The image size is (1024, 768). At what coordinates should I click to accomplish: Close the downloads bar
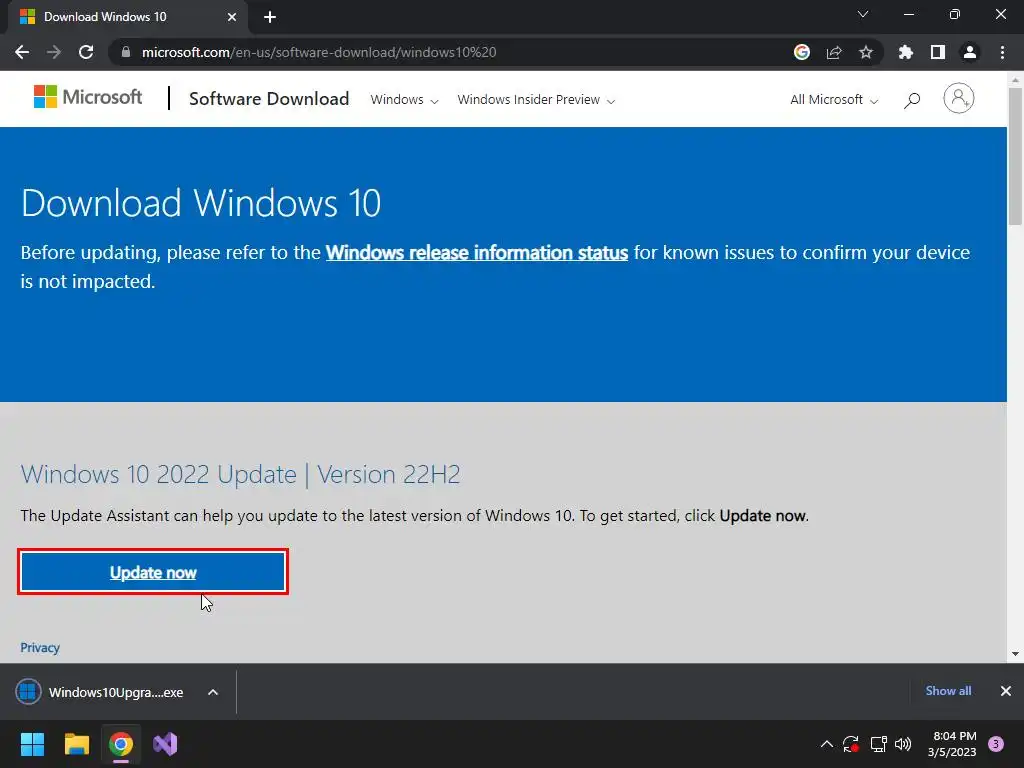(1006, 691)
